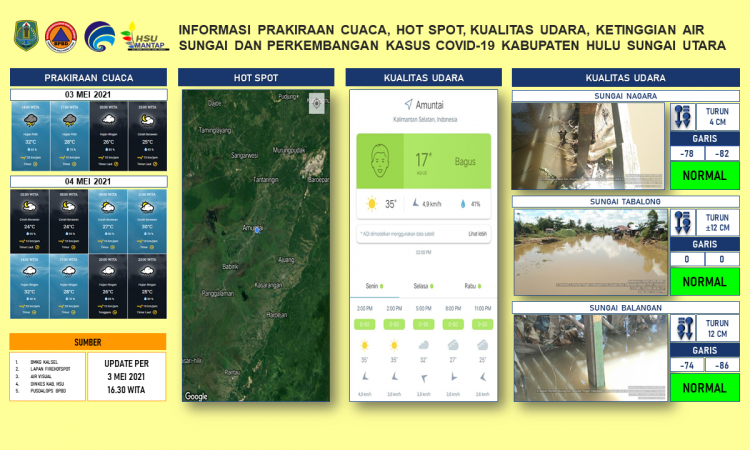
Task: Click the water level icon for Sungai Balangan
Action: [x=684, y=327]
